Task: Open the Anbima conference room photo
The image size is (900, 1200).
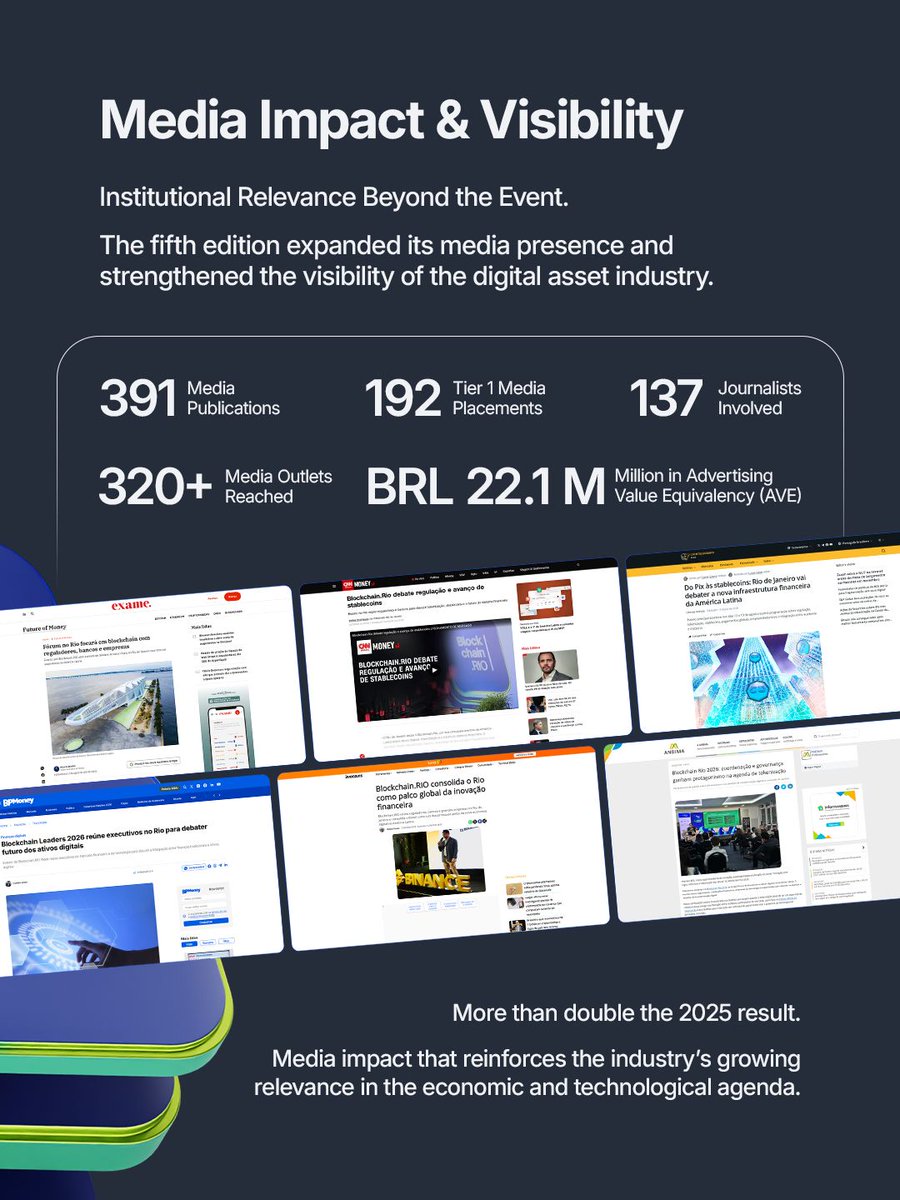Action: [729, 832]
